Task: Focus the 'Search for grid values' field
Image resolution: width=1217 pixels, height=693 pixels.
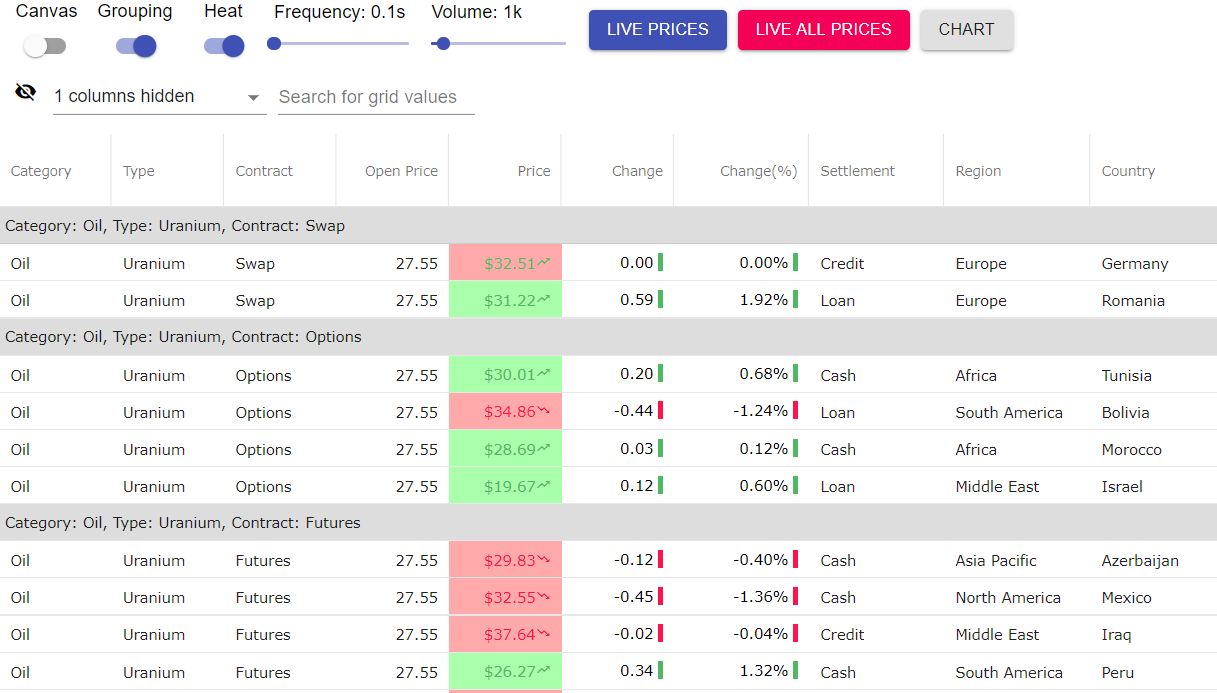Action: (x=376, y=97)
